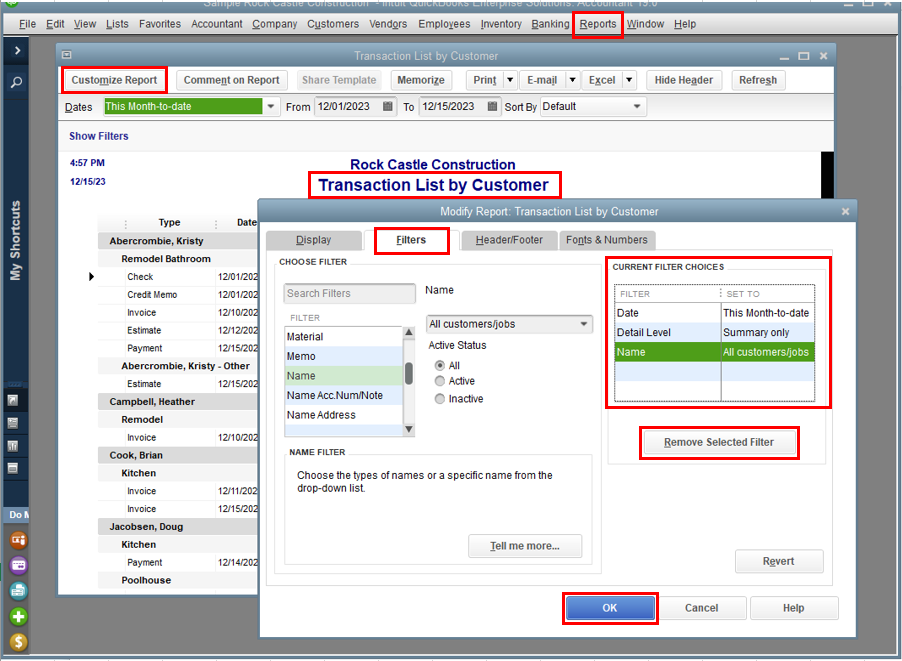Click the Memorize button
The height and width of the screenshot is (661, 902).
pyautogui.click(x=421, y=80)
